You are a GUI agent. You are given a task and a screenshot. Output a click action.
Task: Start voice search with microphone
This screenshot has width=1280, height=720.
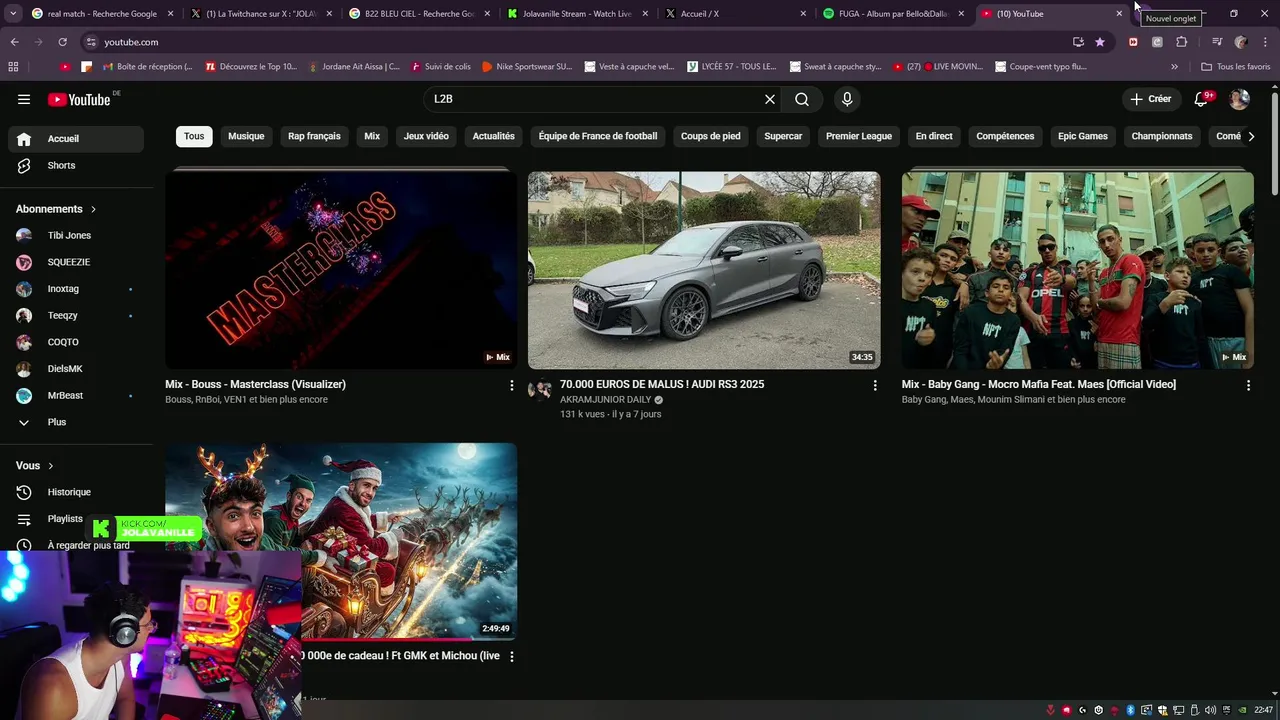point(847,99)
